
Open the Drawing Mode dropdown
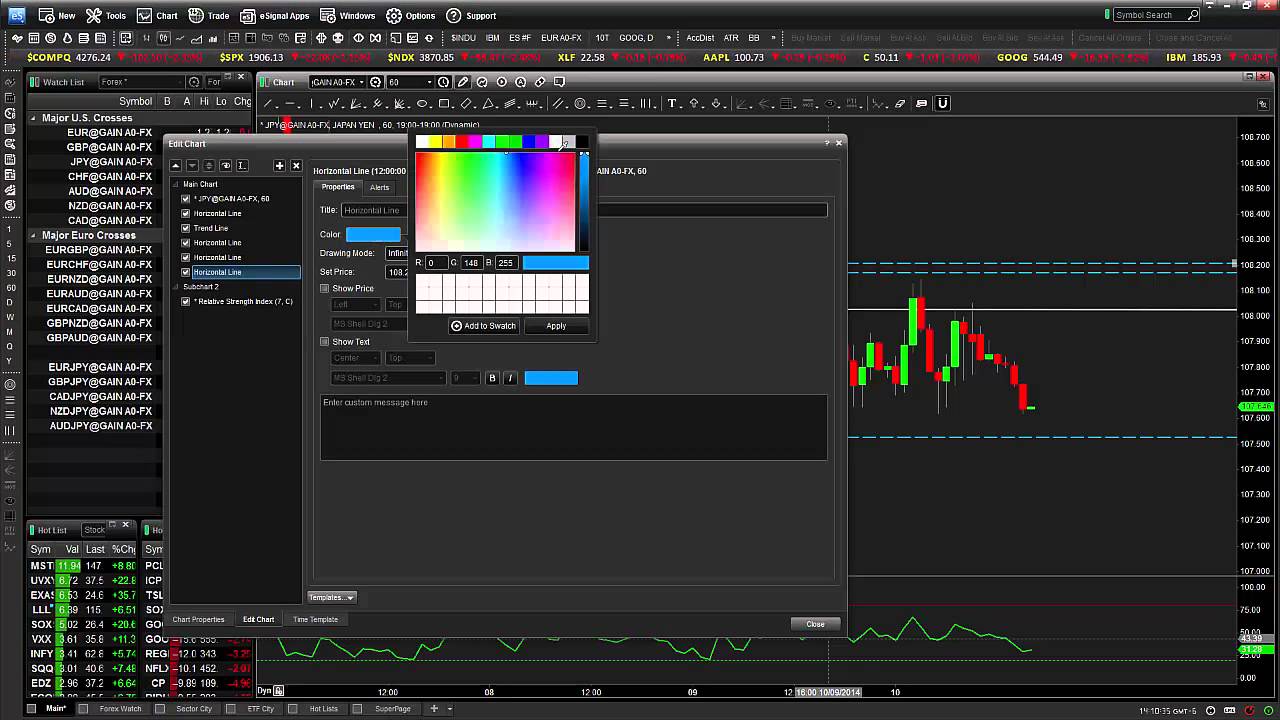pos(397,253)
